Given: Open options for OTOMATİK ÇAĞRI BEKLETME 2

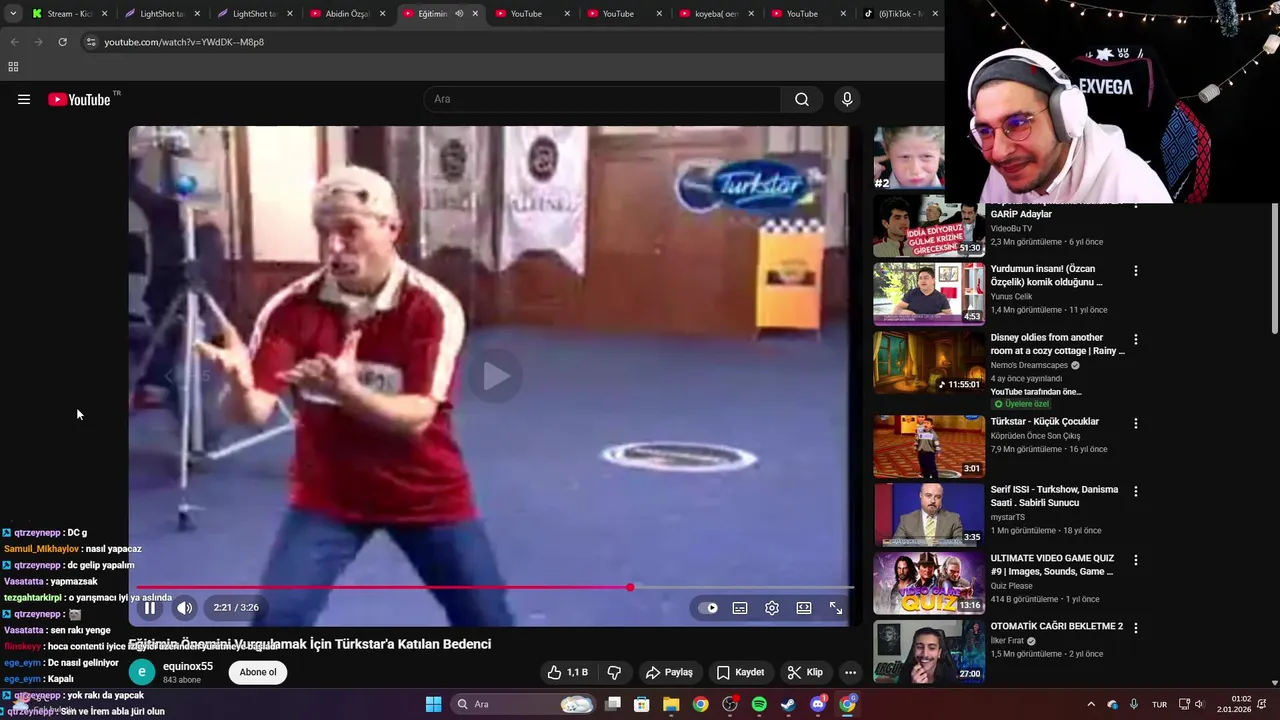Looking at the screenshot, I should click(1136, 628).
